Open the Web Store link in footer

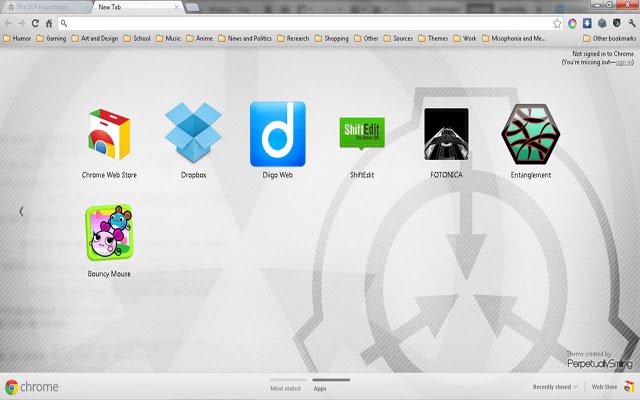(x=604, y=387)
